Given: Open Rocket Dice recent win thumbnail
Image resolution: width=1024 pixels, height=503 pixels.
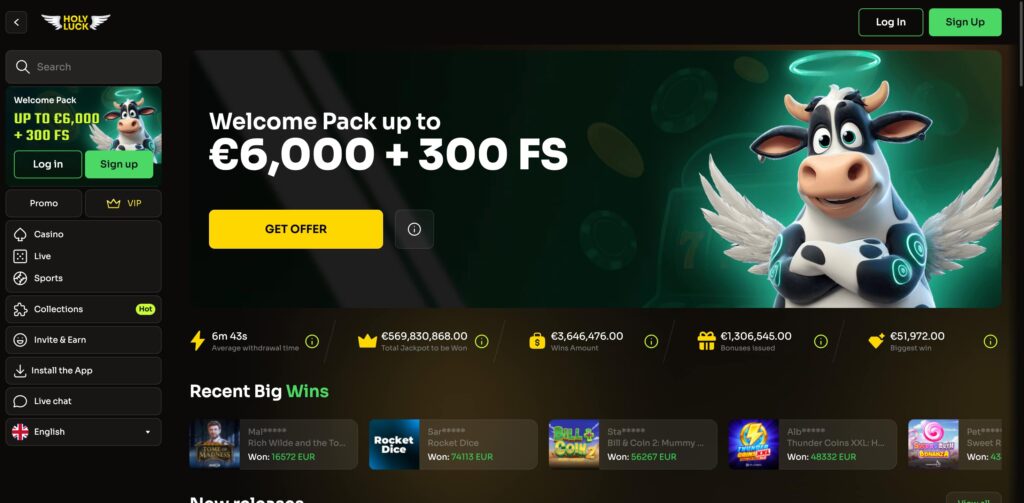Looking at the screenshot, I should click(394, 444).
